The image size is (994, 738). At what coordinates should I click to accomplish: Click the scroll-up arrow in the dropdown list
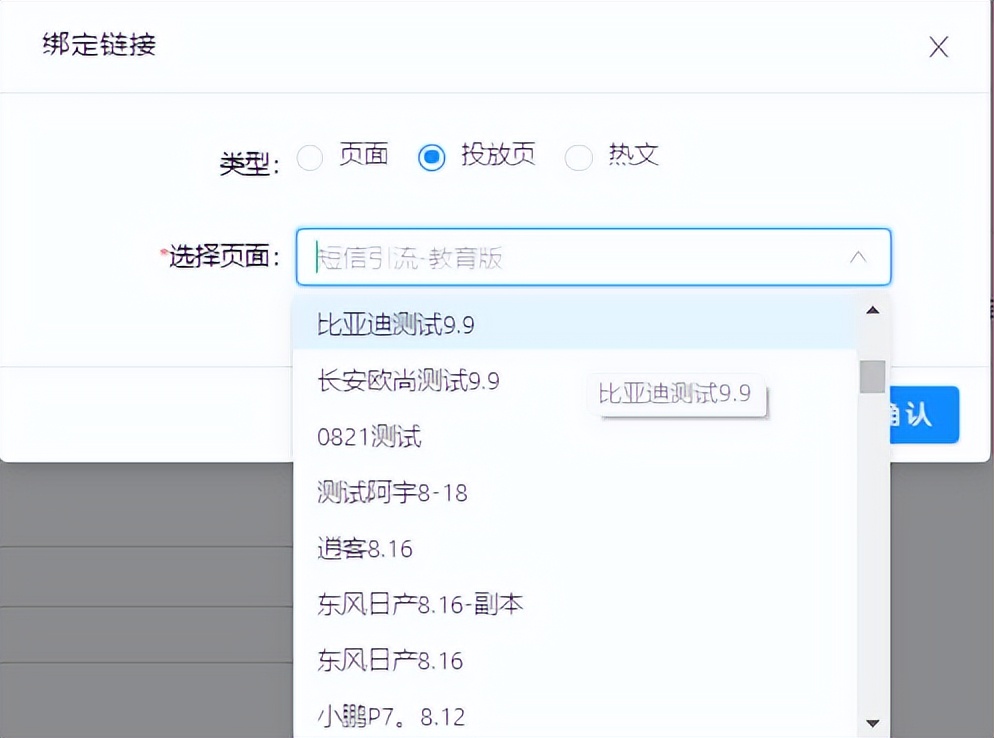point(872,310)
